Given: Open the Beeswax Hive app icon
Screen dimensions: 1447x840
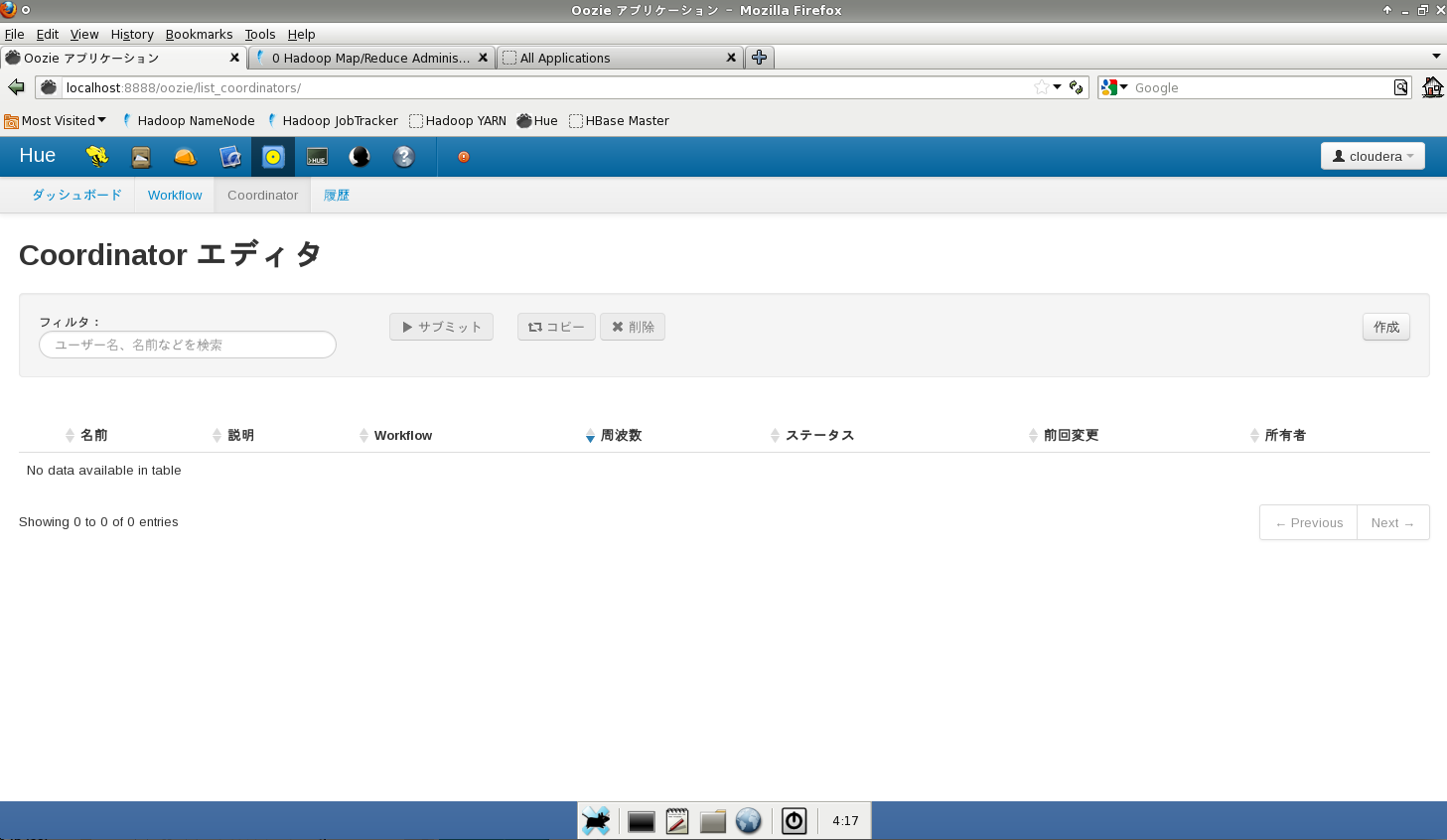Looking at the screenshot, I should point(96,156).
